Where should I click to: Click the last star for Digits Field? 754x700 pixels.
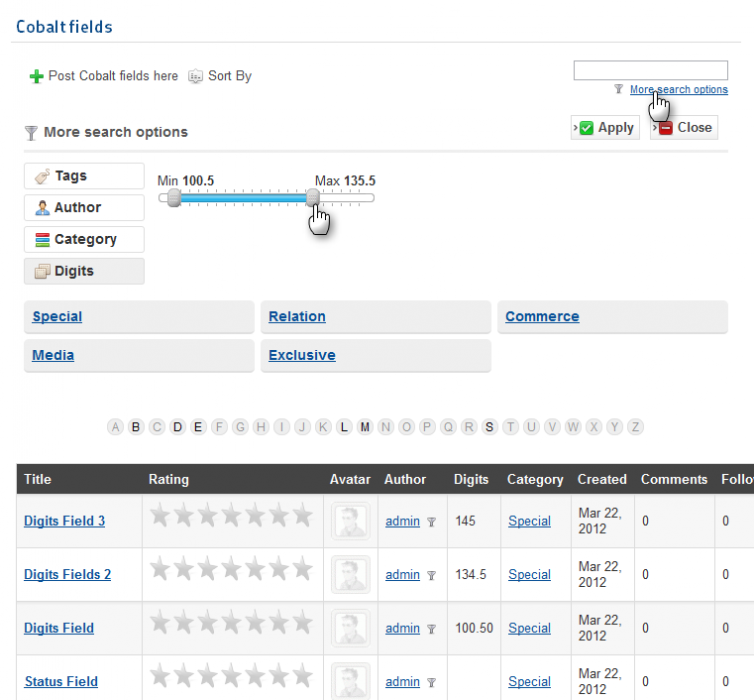pyautogui.click(x=302, y=623)
